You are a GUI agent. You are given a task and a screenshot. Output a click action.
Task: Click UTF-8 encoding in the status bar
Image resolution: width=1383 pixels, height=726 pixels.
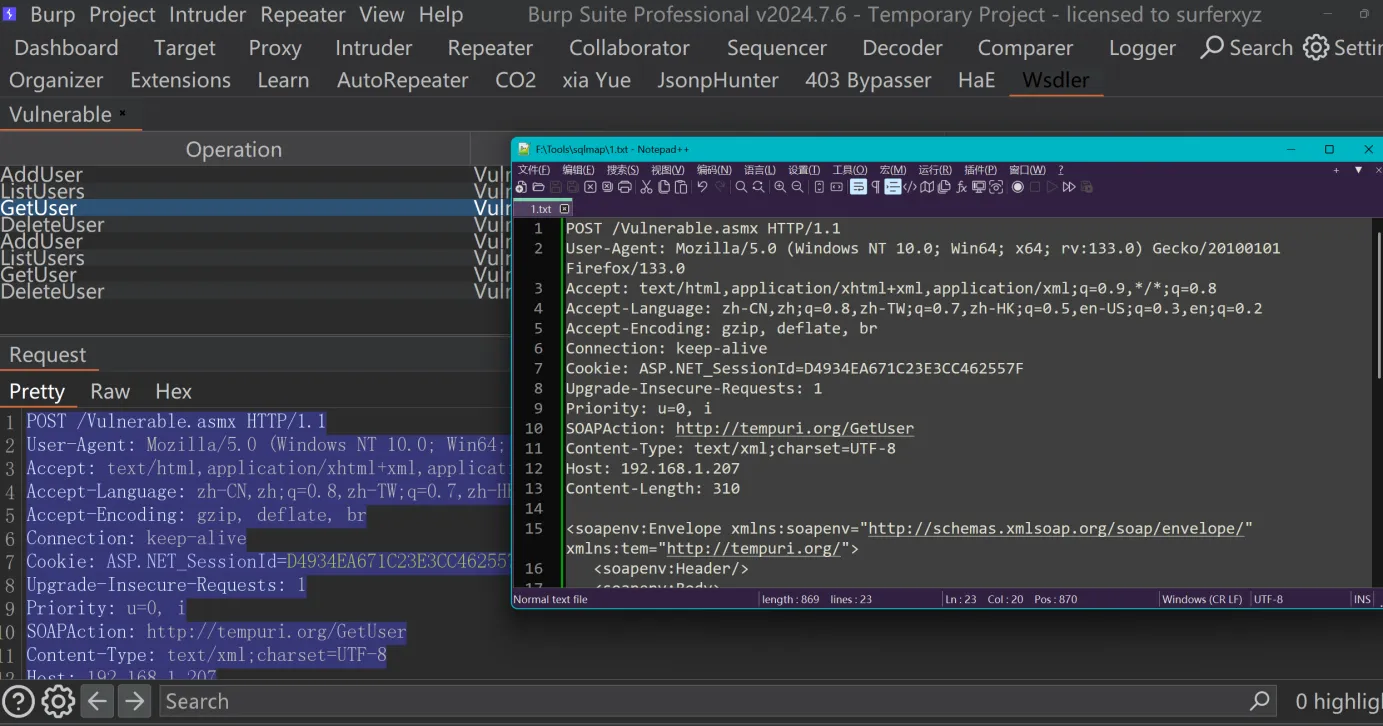pyautogui.click(x=1268, y=599)
